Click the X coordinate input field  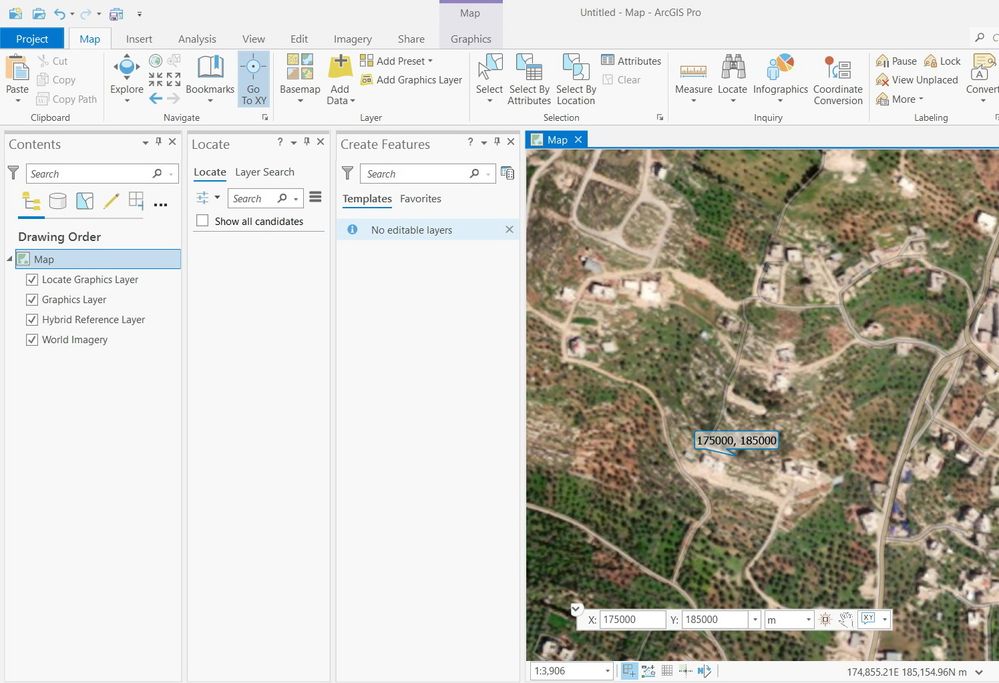(633, 619)
